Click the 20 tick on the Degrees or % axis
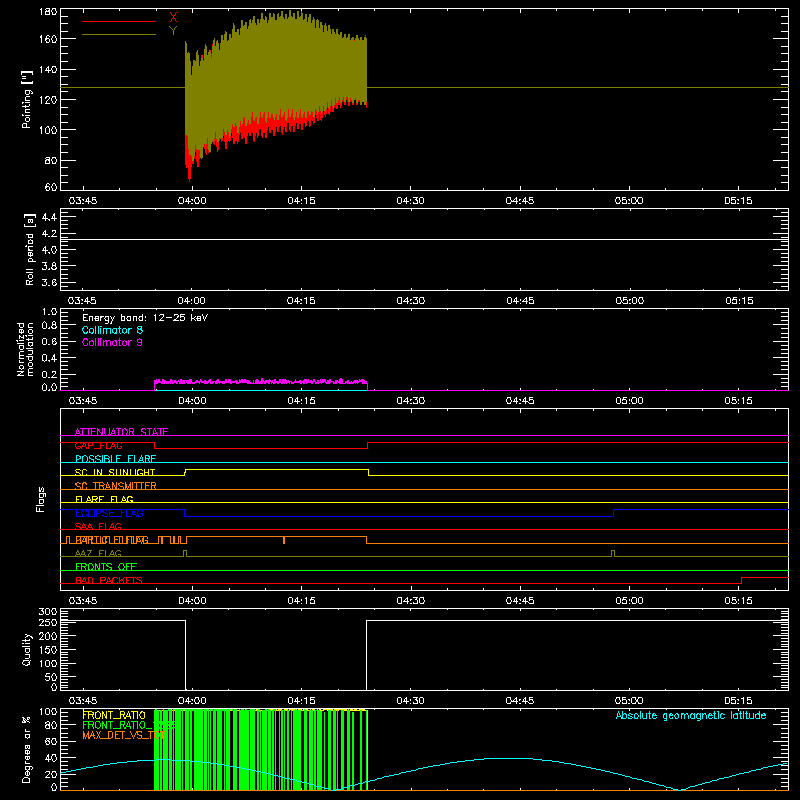Image resolution: width=800 pixels, height=800 pixels. [51, 774]
